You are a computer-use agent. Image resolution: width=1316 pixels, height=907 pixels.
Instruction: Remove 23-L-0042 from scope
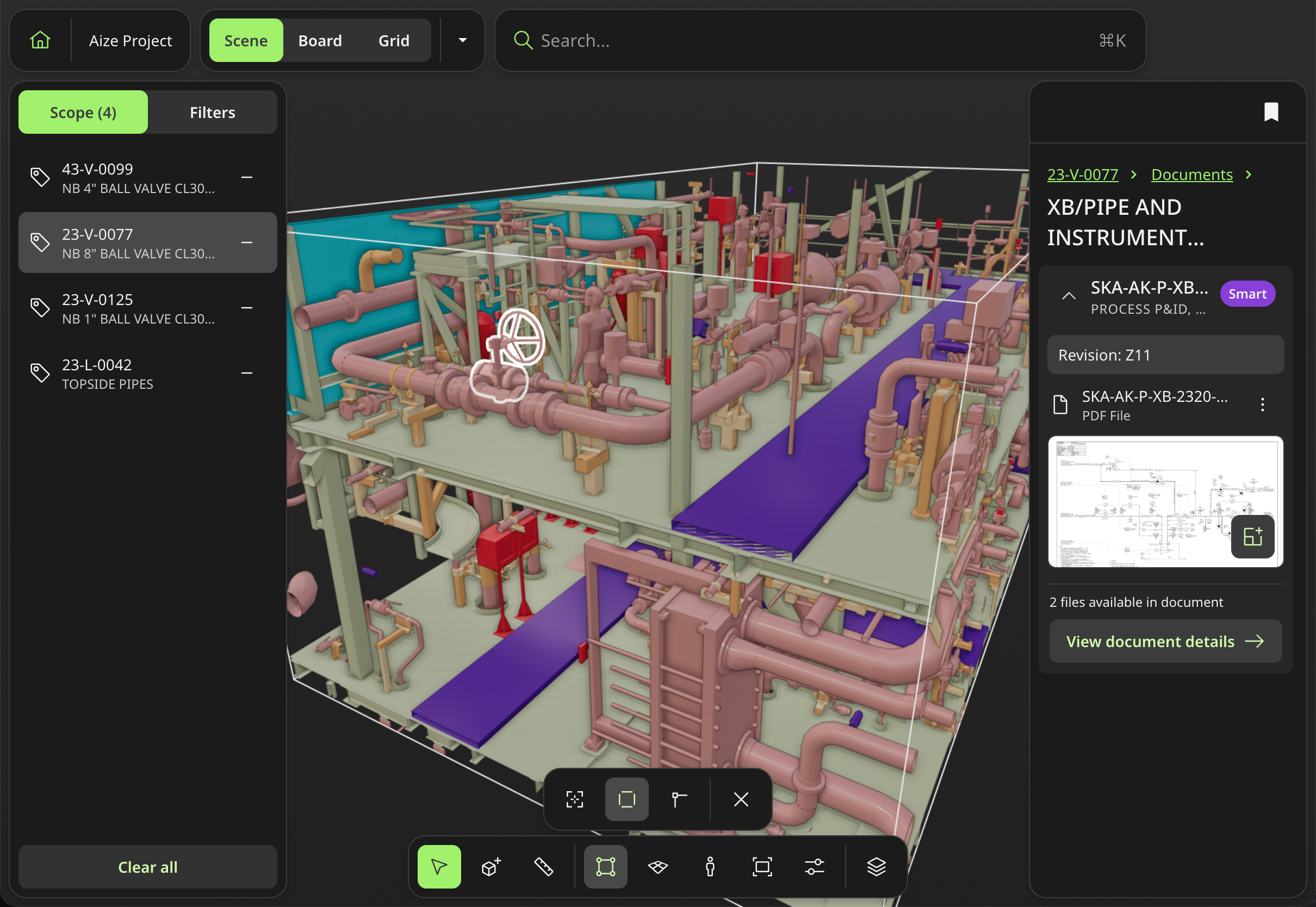click(x=246, y=373)
